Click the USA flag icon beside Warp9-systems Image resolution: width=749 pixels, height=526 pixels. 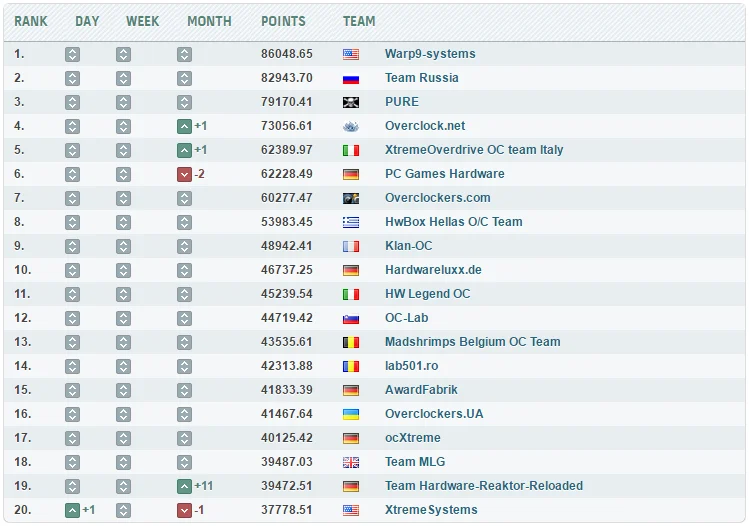351,54
